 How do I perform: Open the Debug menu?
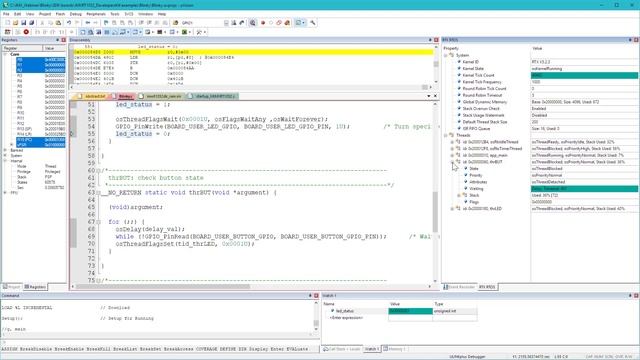(x=76, y=14)
